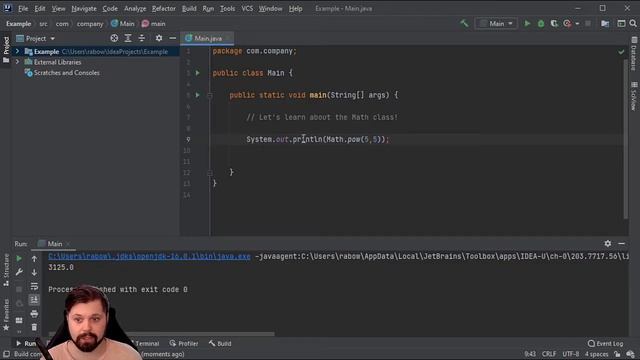
Task: Open the Build menu
Action: (x=189, y=9)
